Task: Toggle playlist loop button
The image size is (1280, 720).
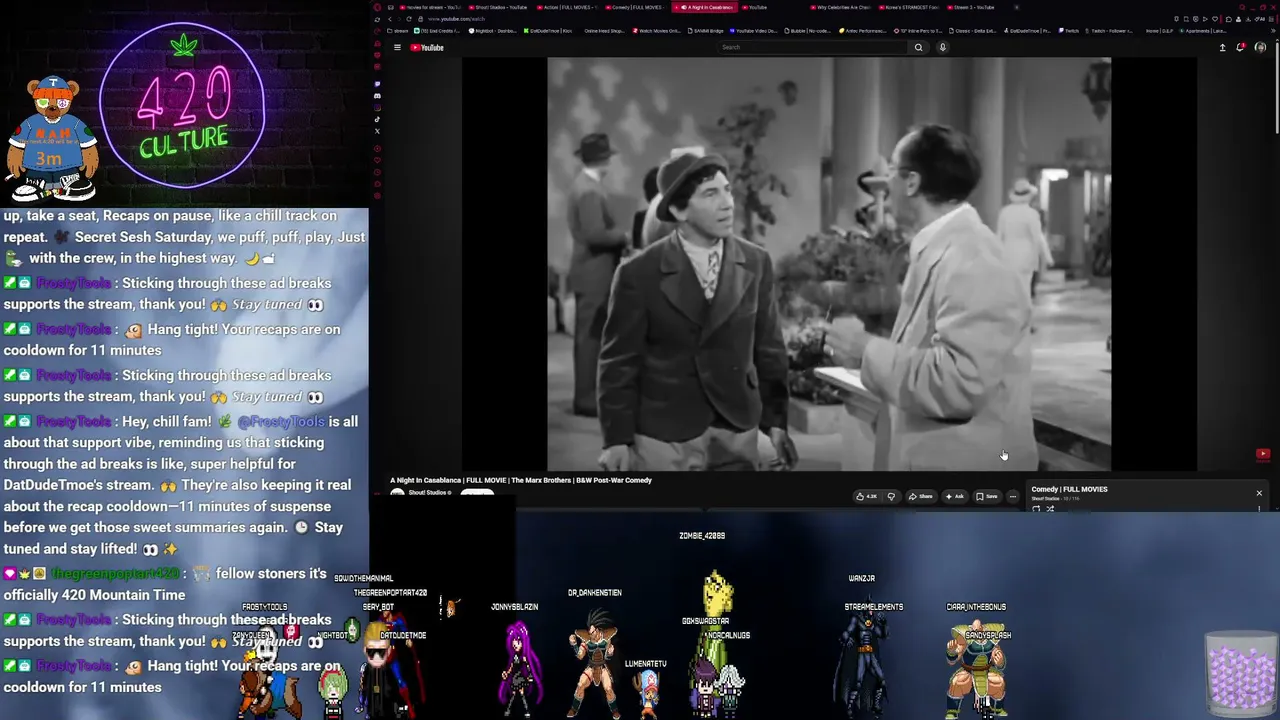Action: pos(1036,509)
